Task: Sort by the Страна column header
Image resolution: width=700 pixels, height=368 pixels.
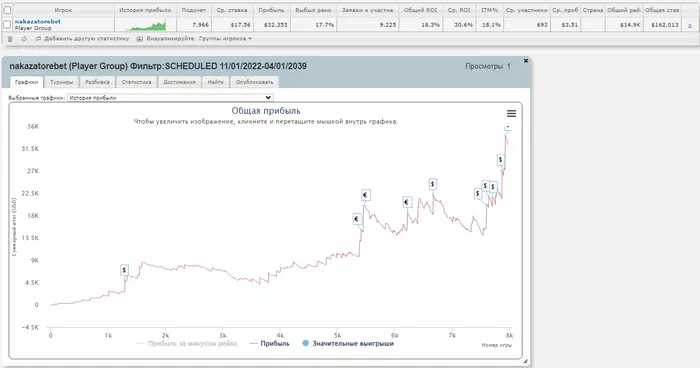Action: (593, 10)
